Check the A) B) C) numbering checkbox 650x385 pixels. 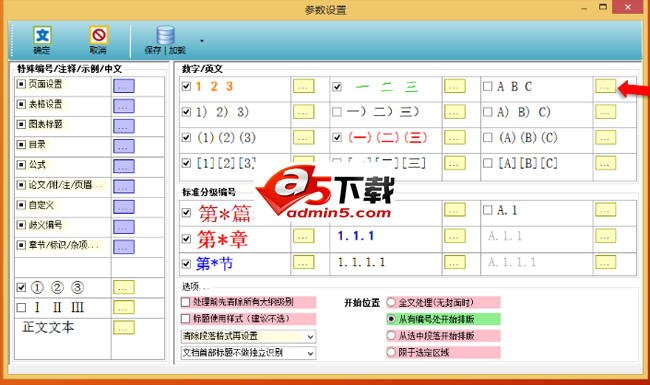488,112
